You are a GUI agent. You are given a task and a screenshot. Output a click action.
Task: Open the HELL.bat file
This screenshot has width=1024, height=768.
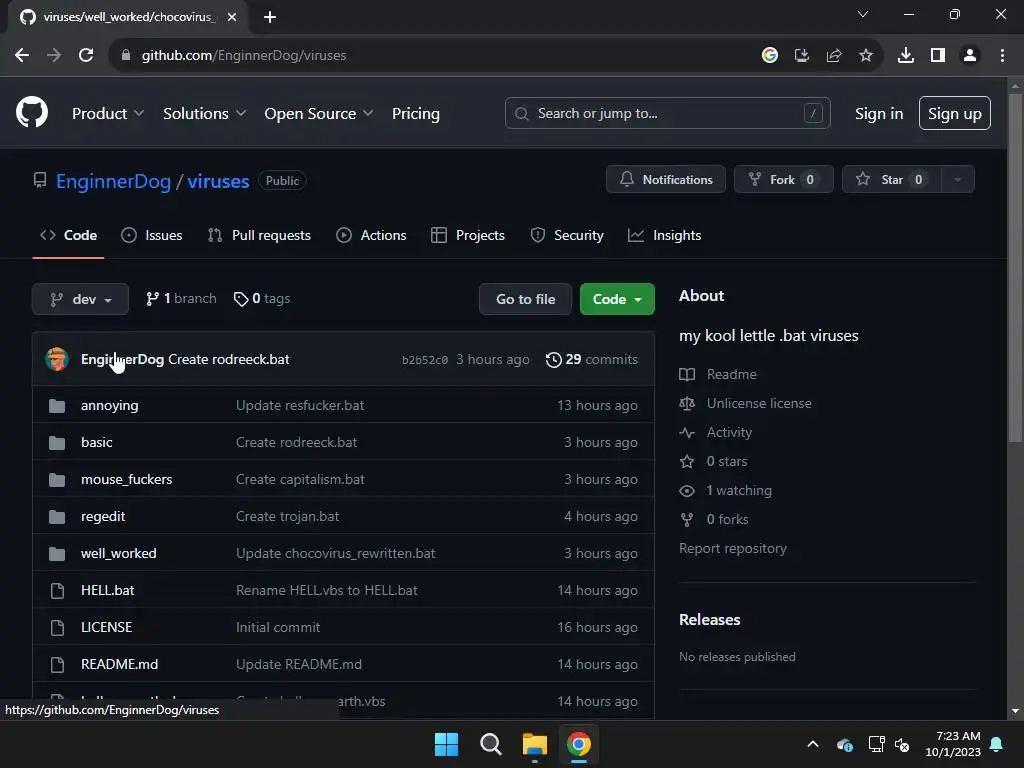click(108, 590)
